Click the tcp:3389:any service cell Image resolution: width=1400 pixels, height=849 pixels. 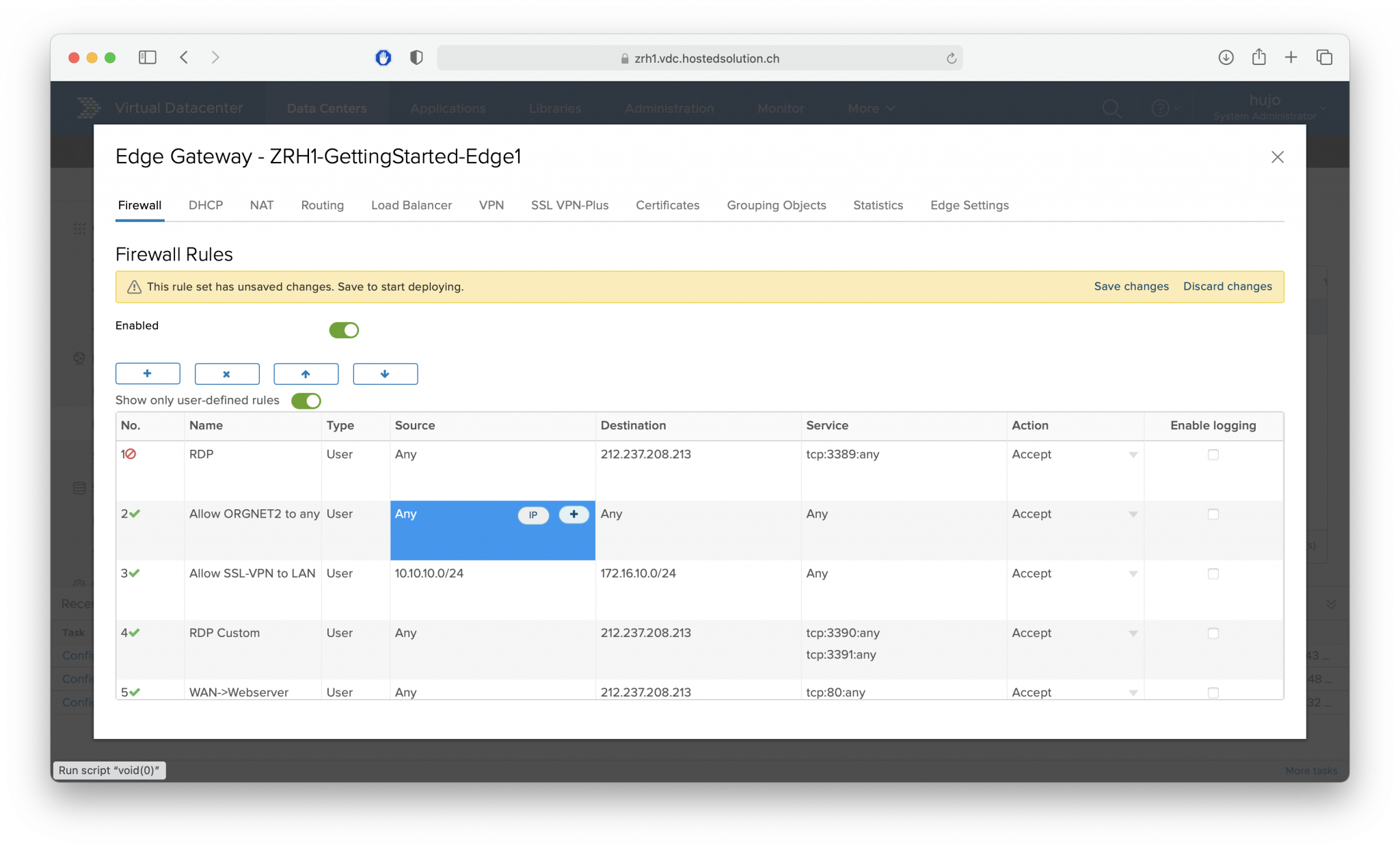tap(903, 471)
